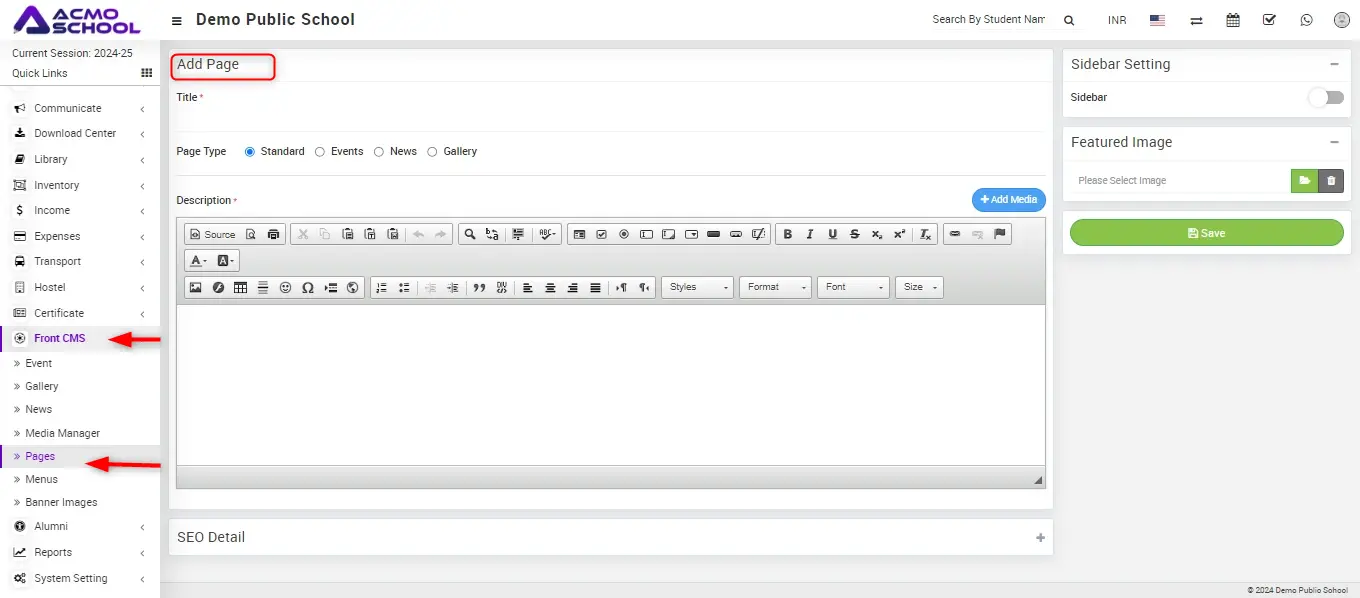
Task: Click the green Save button
Action: pos(1206,233)
